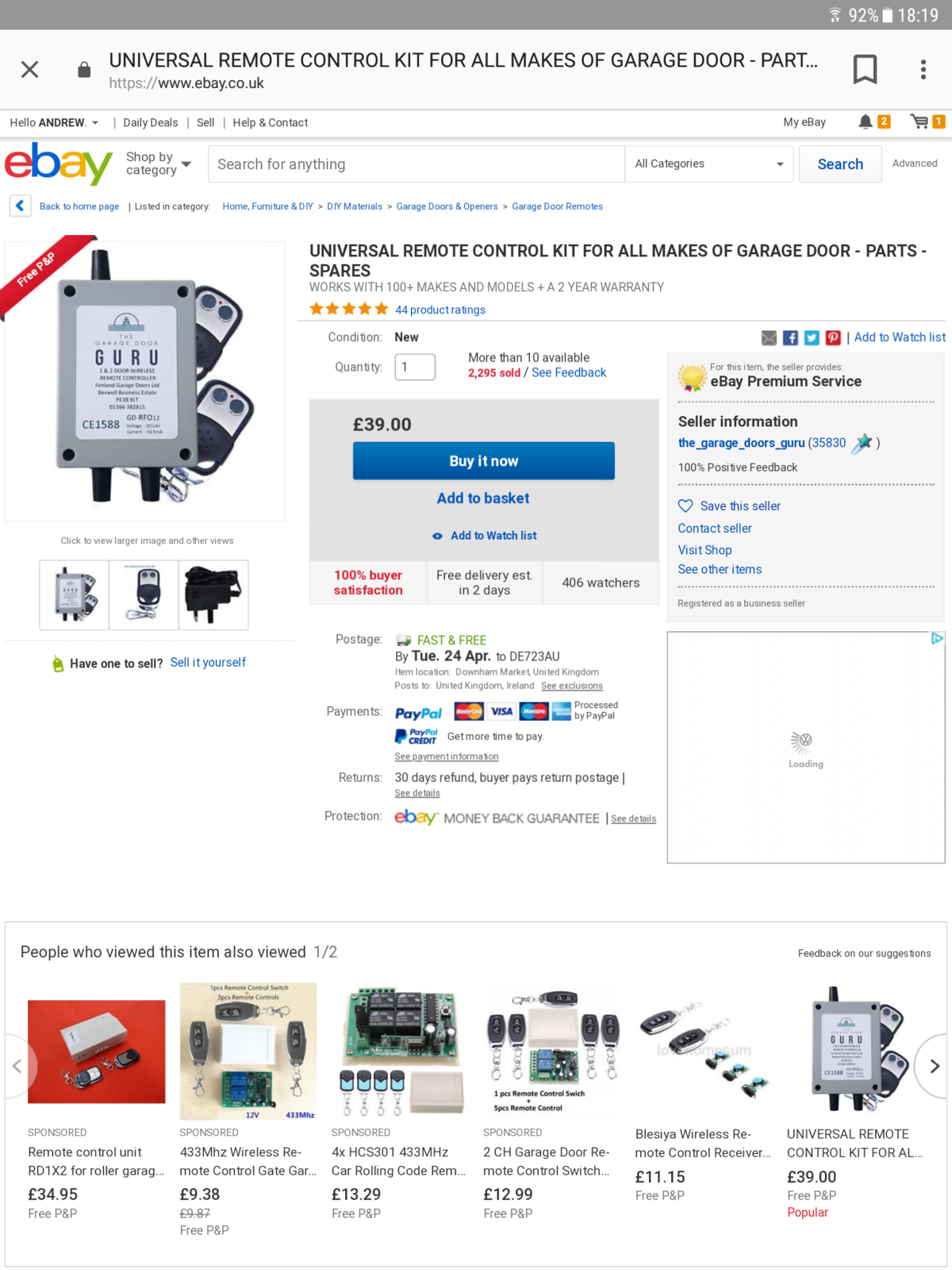Open the notifications bell
952x1270 pixels.
click(866, 121)
